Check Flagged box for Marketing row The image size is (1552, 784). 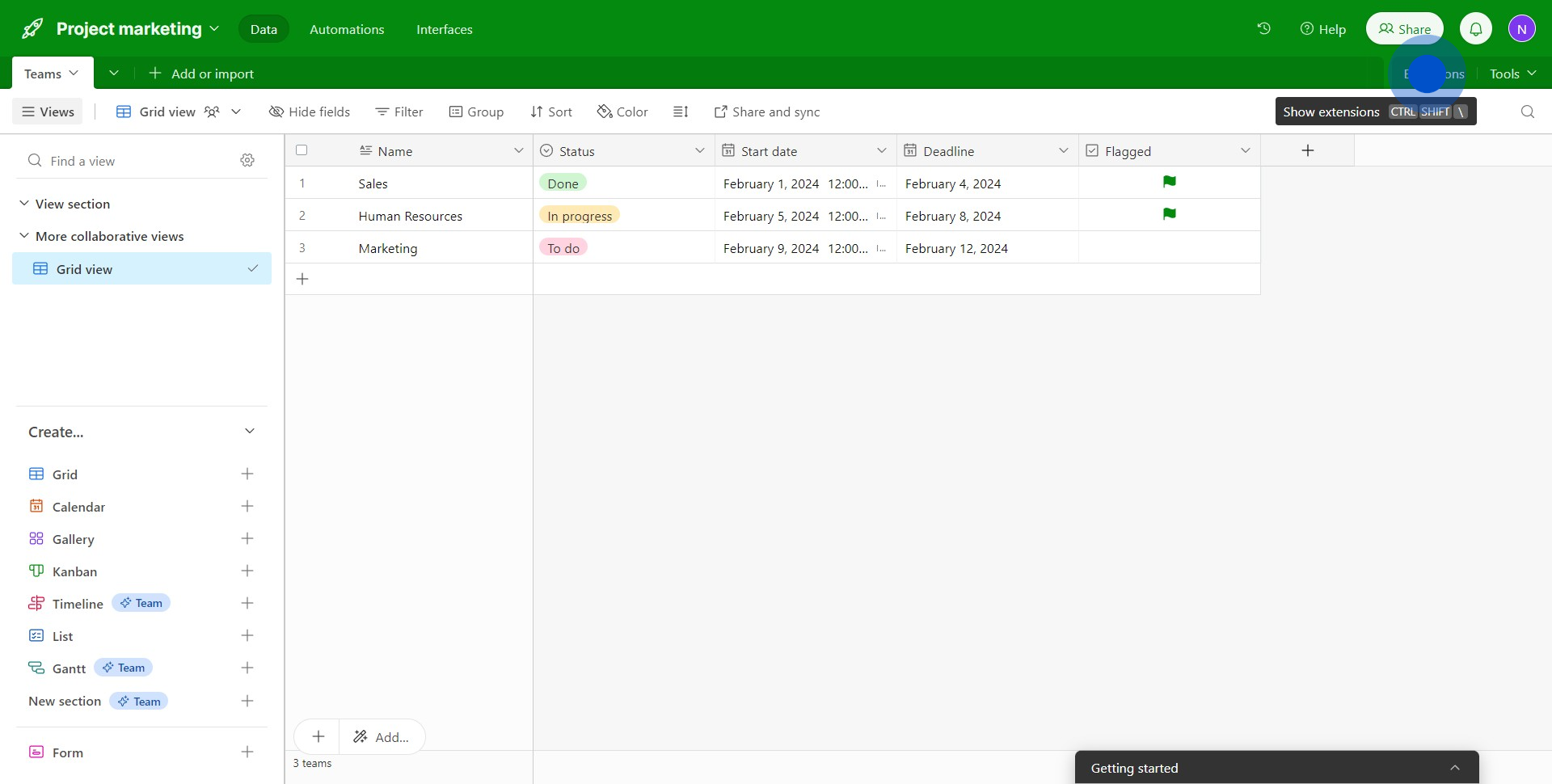tap(1169, 248)
